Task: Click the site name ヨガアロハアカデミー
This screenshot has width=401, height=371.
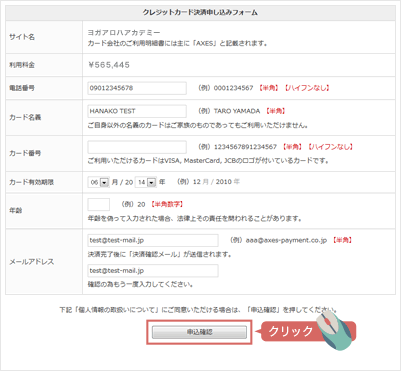Action: (124, 33)
